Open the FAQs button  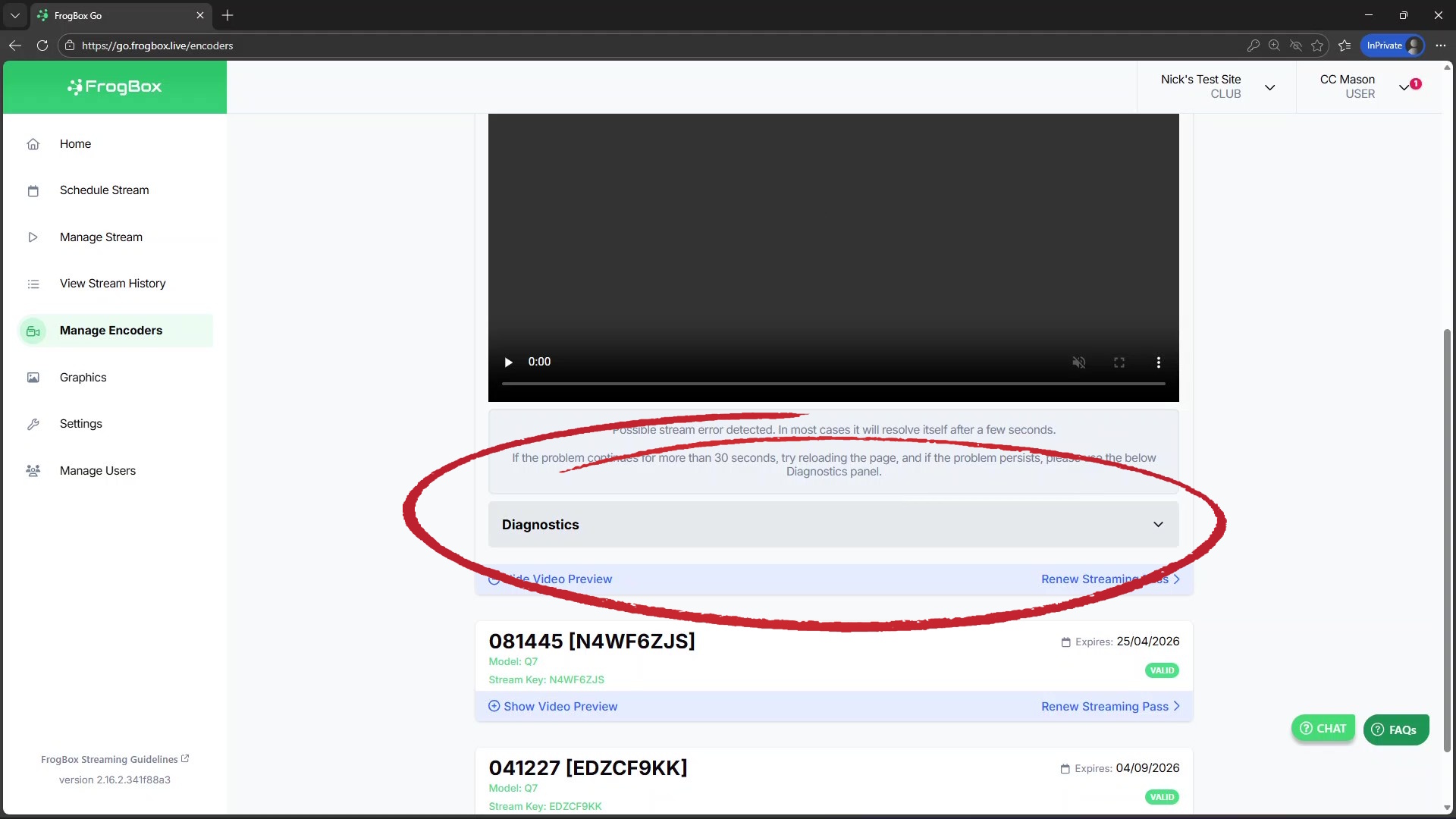click(1395, 730)
